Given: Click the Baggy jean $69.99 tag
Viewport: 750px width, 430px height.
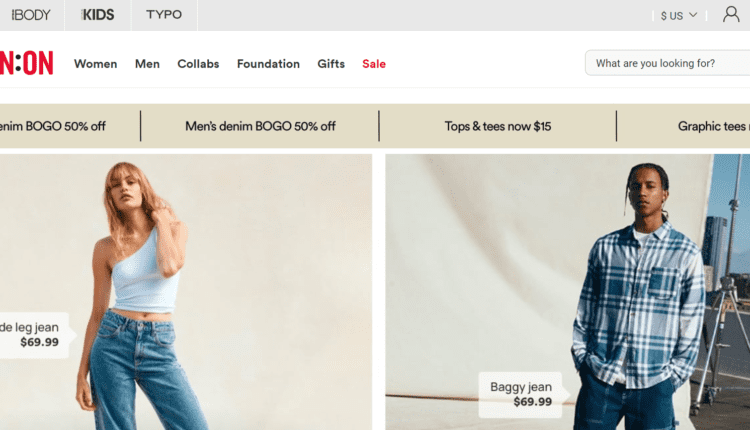Looking at the screenshot, I should click(x=520, y=394).
